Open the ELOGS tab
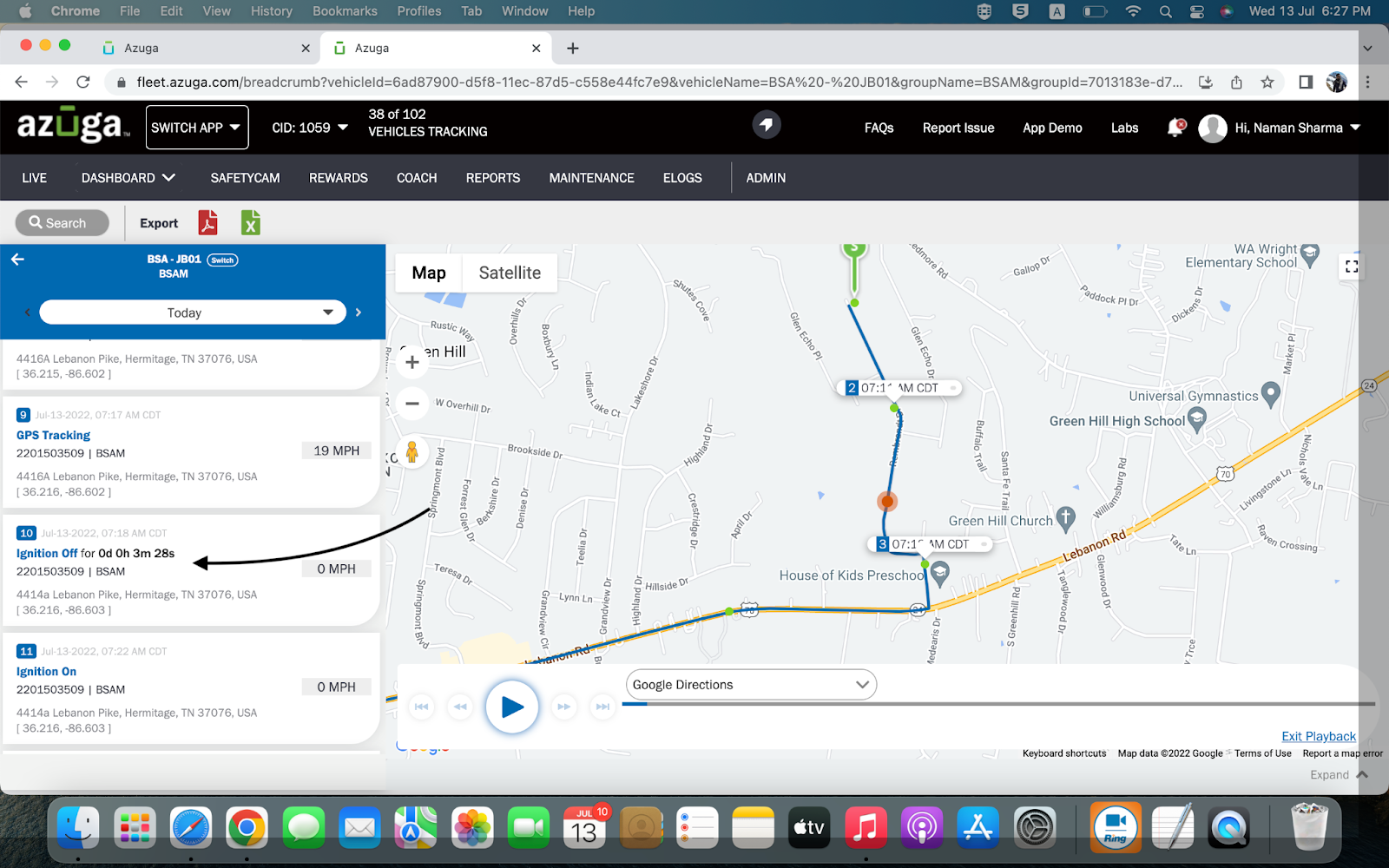Screen dimensions: 1389x868 pyautogui.click(x=682, y=178)
